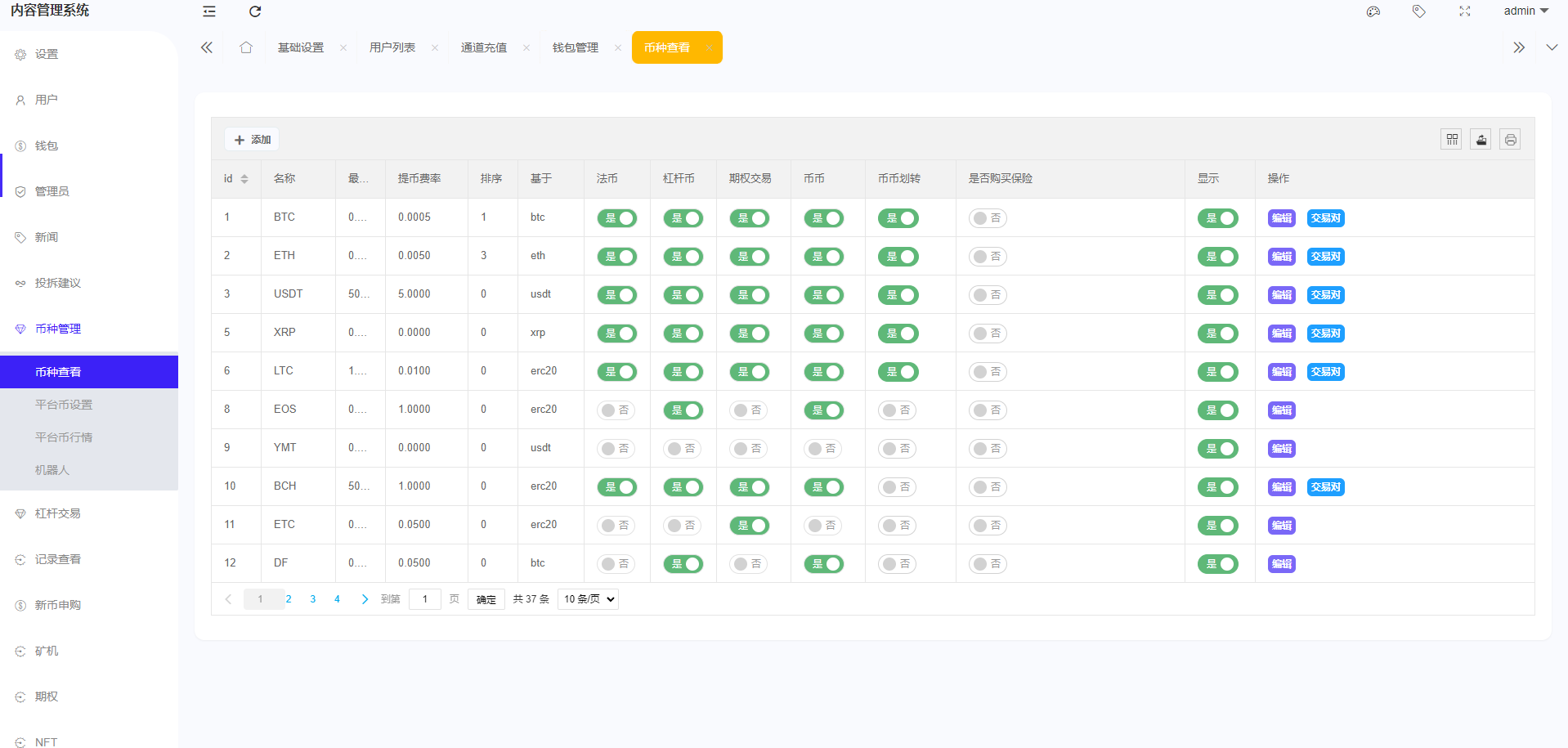The image size is (1568, 748).
Task: Open the 交易对 button for USDT
Action: coord(1325,294)
